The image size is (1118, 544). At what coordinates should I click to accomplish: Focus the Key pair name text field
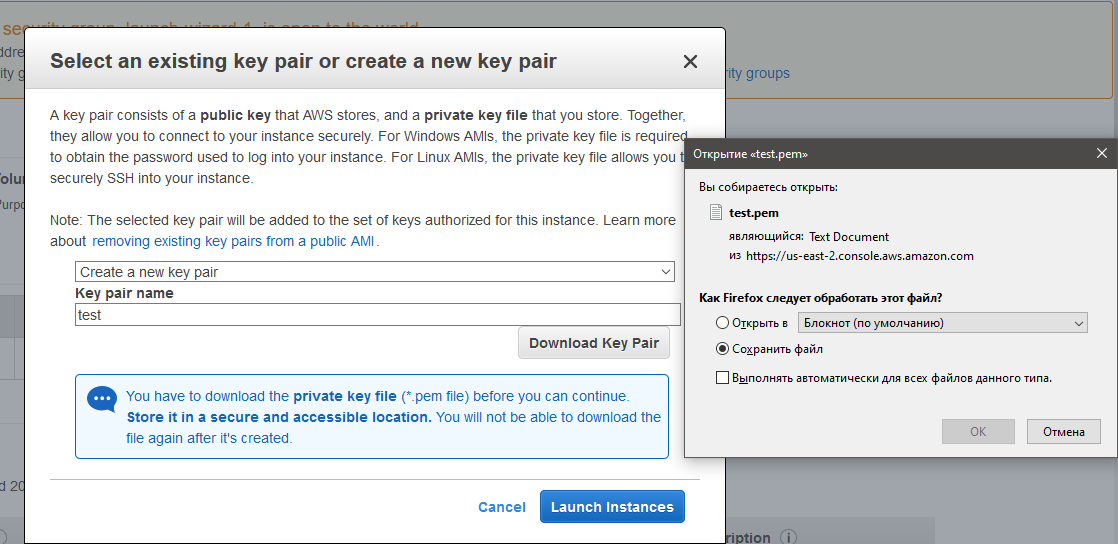pos(378,315)
